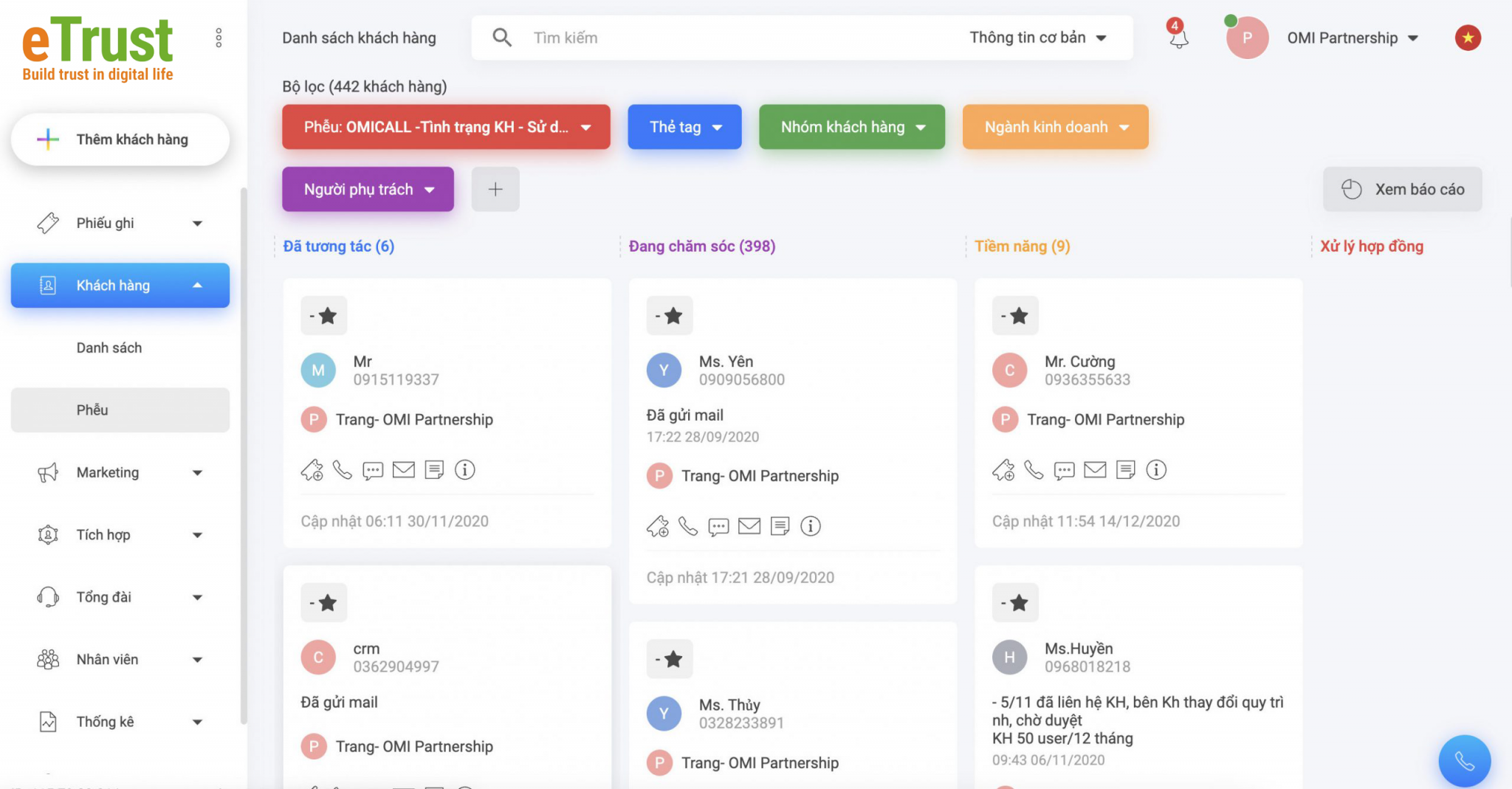This screenshot has width=1512, height=789.
Task: Click the Tìm kiếm search field
Action: click(738, 38)
